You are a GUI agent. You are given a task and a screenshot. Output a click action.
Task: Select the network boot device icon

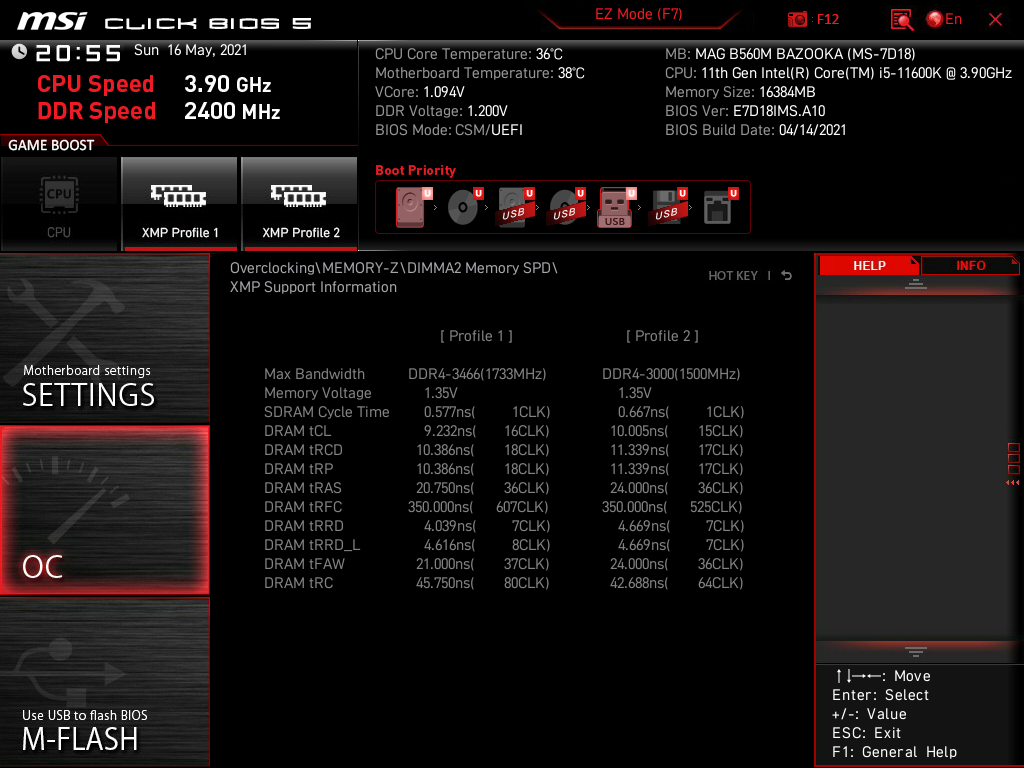click(x=720, y=207)
